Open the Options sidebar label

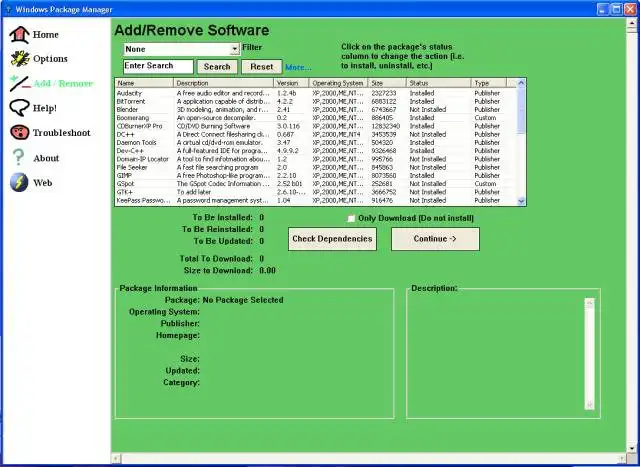coord(50,59)
